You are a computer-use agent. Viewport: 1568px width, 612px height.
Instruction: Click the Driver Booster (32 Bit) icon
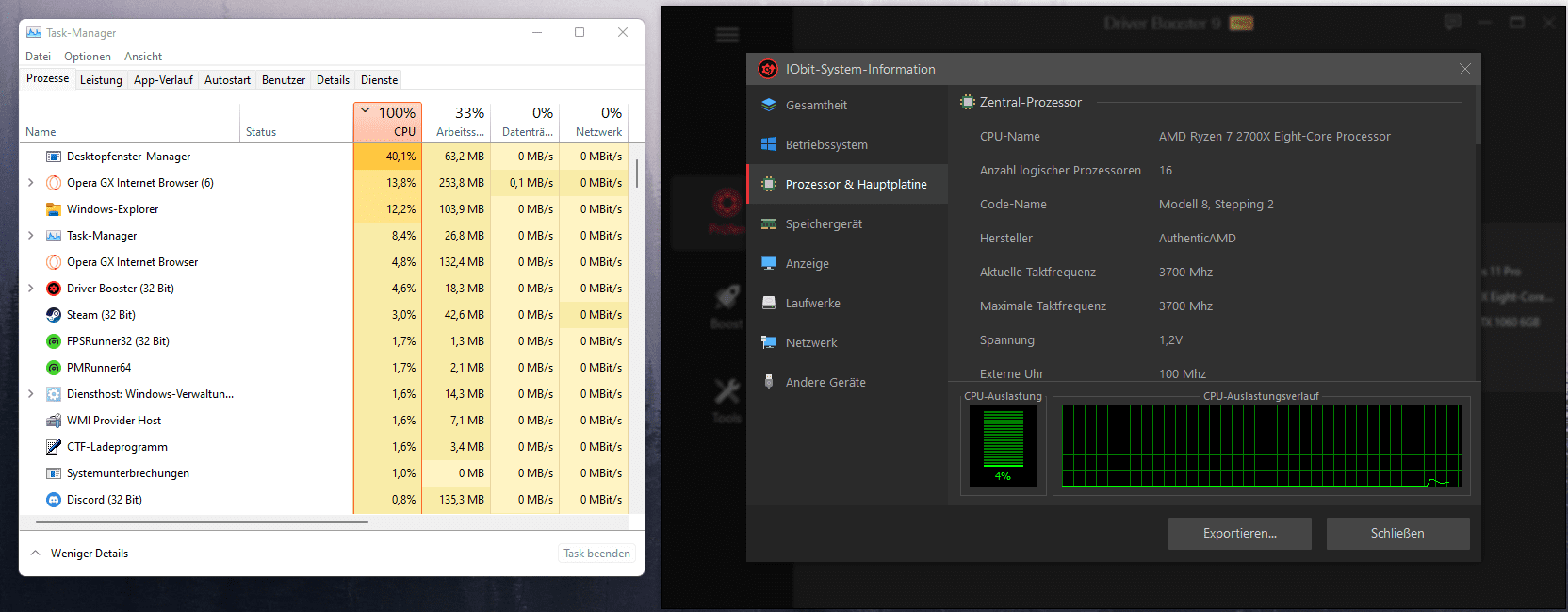pyautogui.click(x=54, y=289)
